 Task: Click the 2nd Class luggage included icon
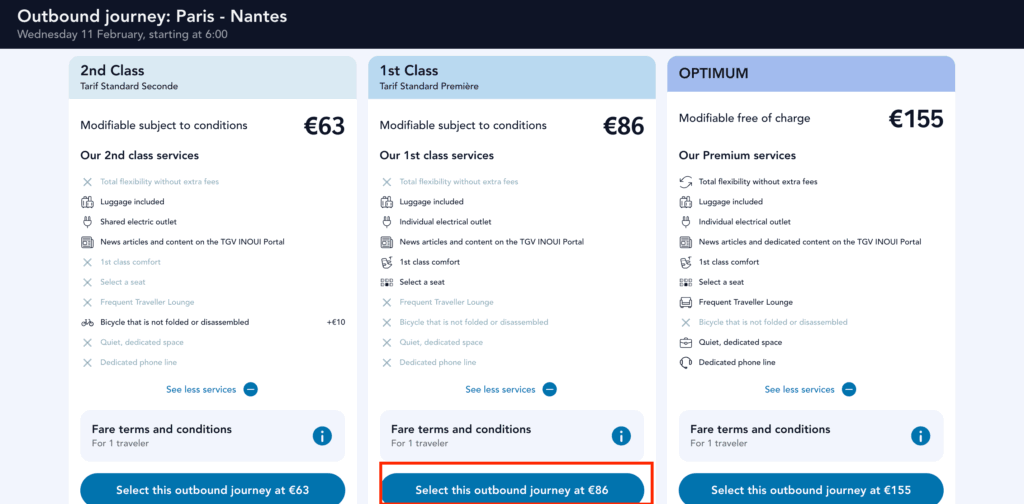pyautogui.click(x=87, y=202)
